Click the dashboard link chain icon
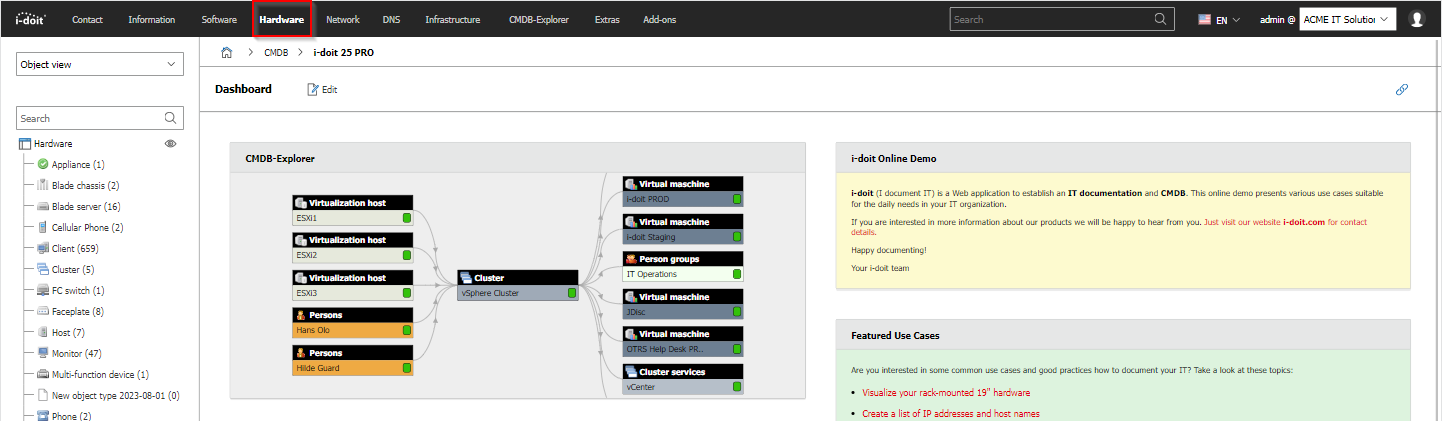Image resolution: width=1442 pixels, height=421 pixels. 1401,89
